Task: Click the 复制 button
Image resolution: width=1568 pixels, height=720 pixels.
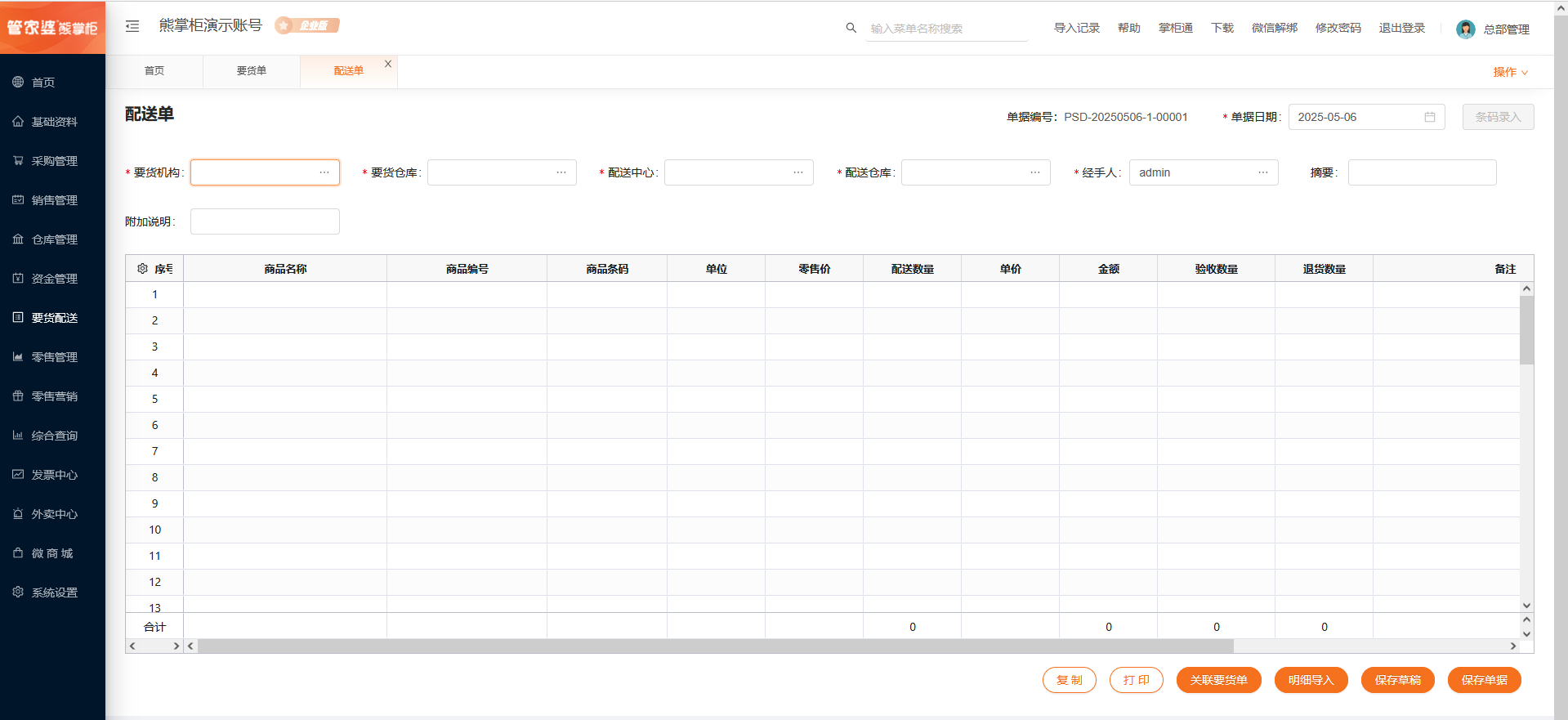Action: click(1070, 680)
